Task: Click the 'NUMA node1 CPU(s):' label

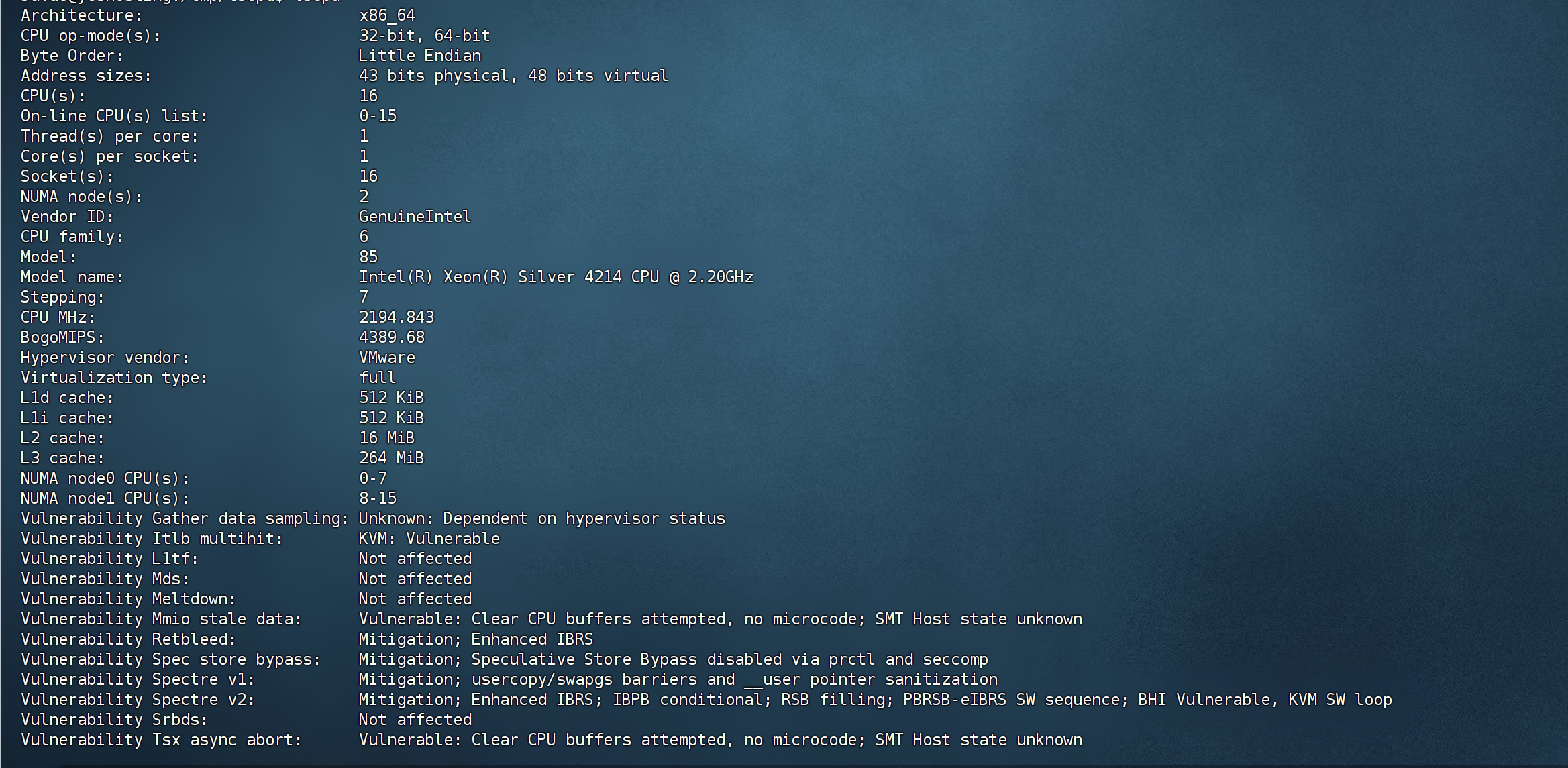Action: click(105, 498)
